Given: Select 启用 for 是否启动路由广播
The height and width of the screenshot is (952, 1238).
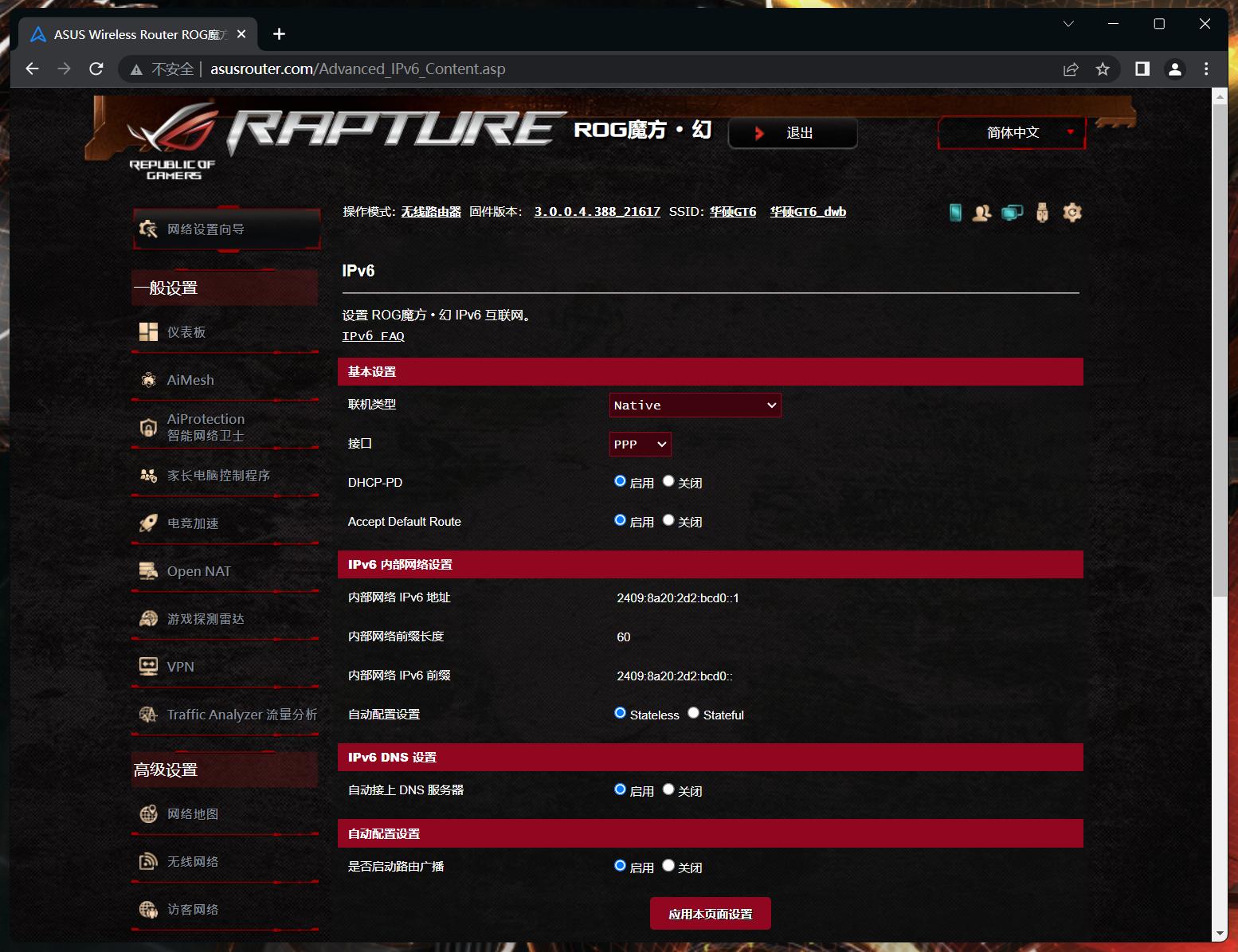Looking at the screenshot, I should pos(620,866).
